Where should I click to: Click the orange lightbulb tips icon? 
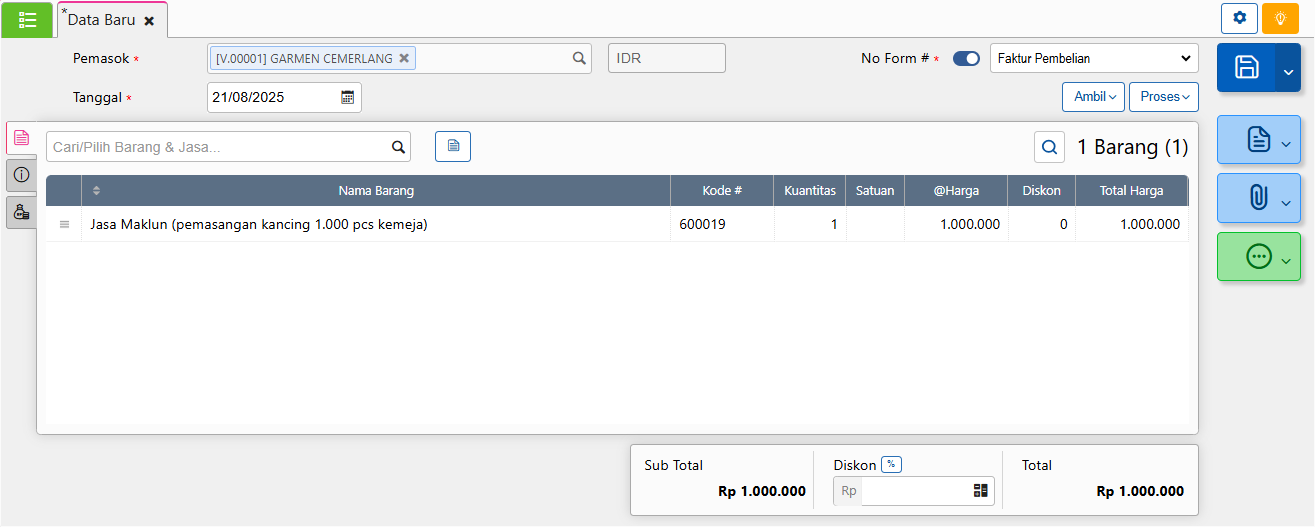[1280, 18]
